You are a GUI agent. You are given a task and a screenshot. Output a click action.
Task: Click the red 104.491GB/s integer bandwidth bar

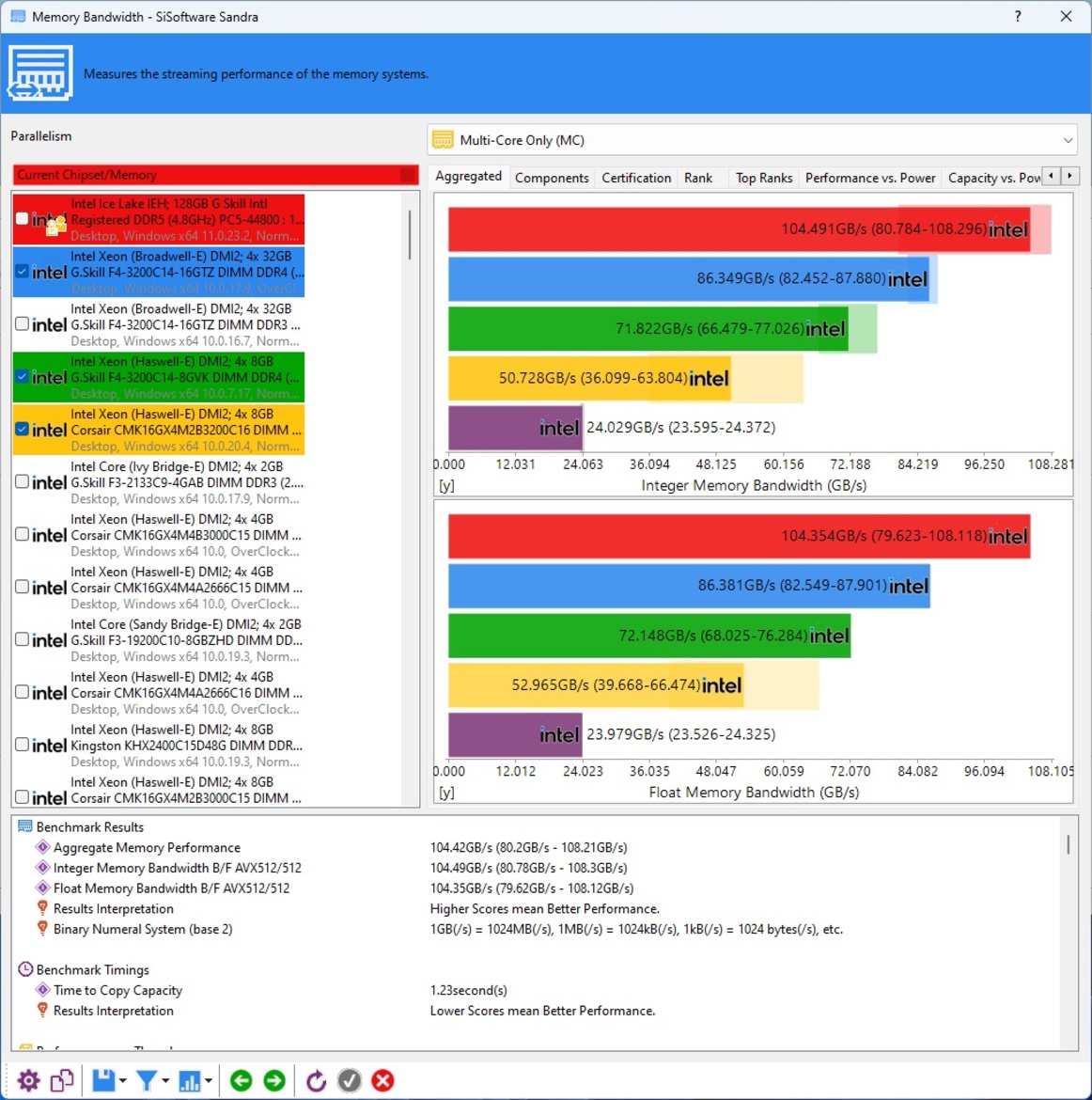point(740,228)
